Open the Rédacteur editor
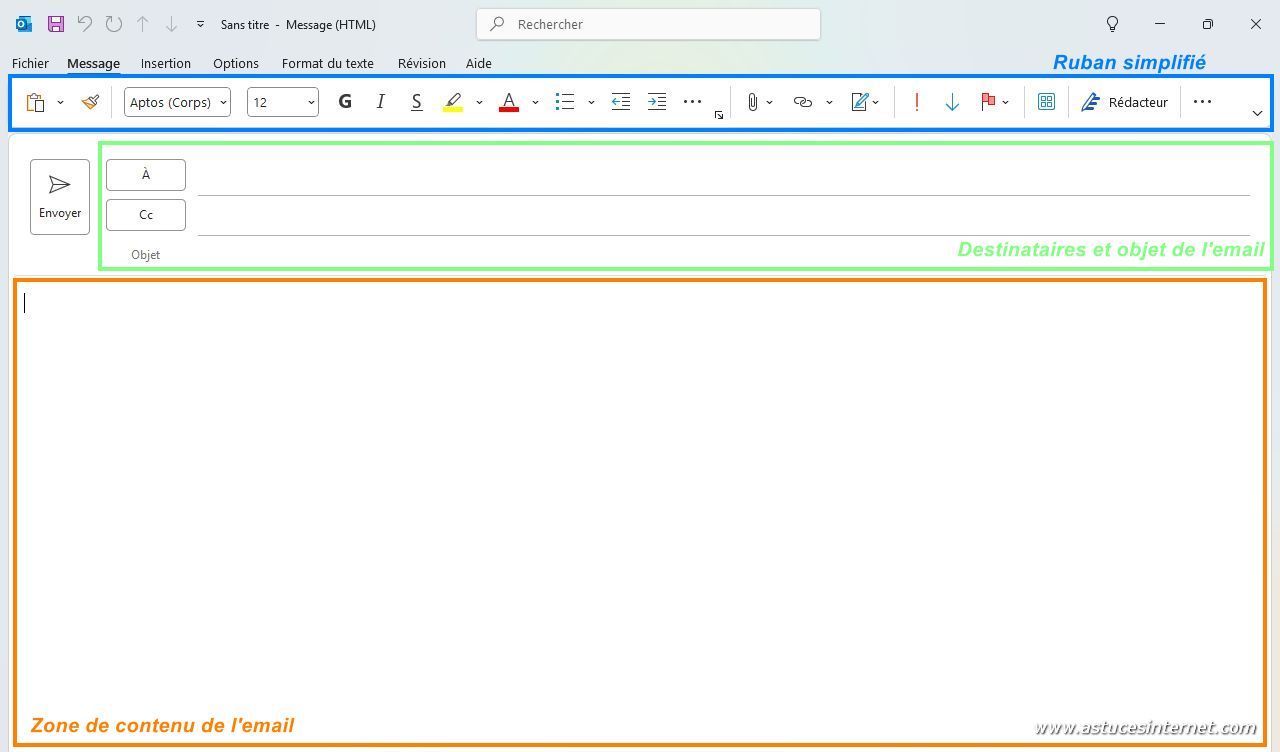 click(1124, 102)
